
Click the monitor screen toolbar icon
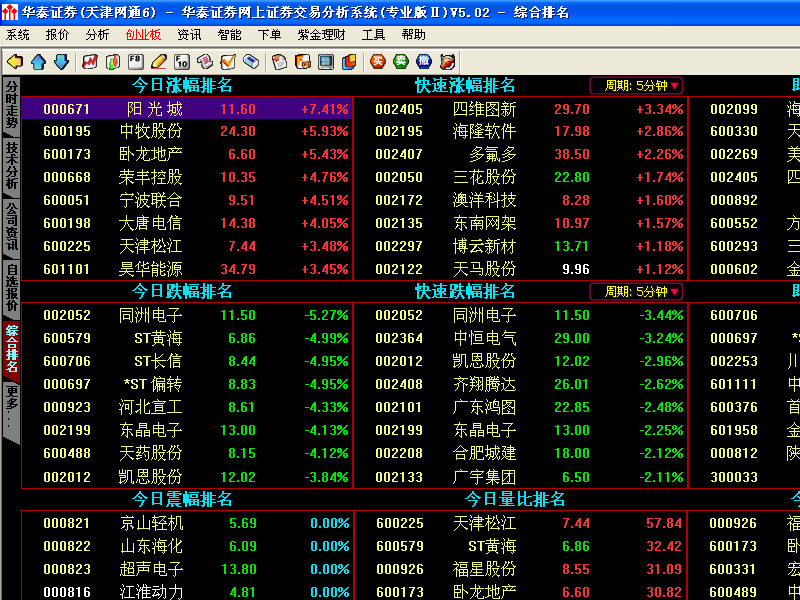click(x=326, y=62)
